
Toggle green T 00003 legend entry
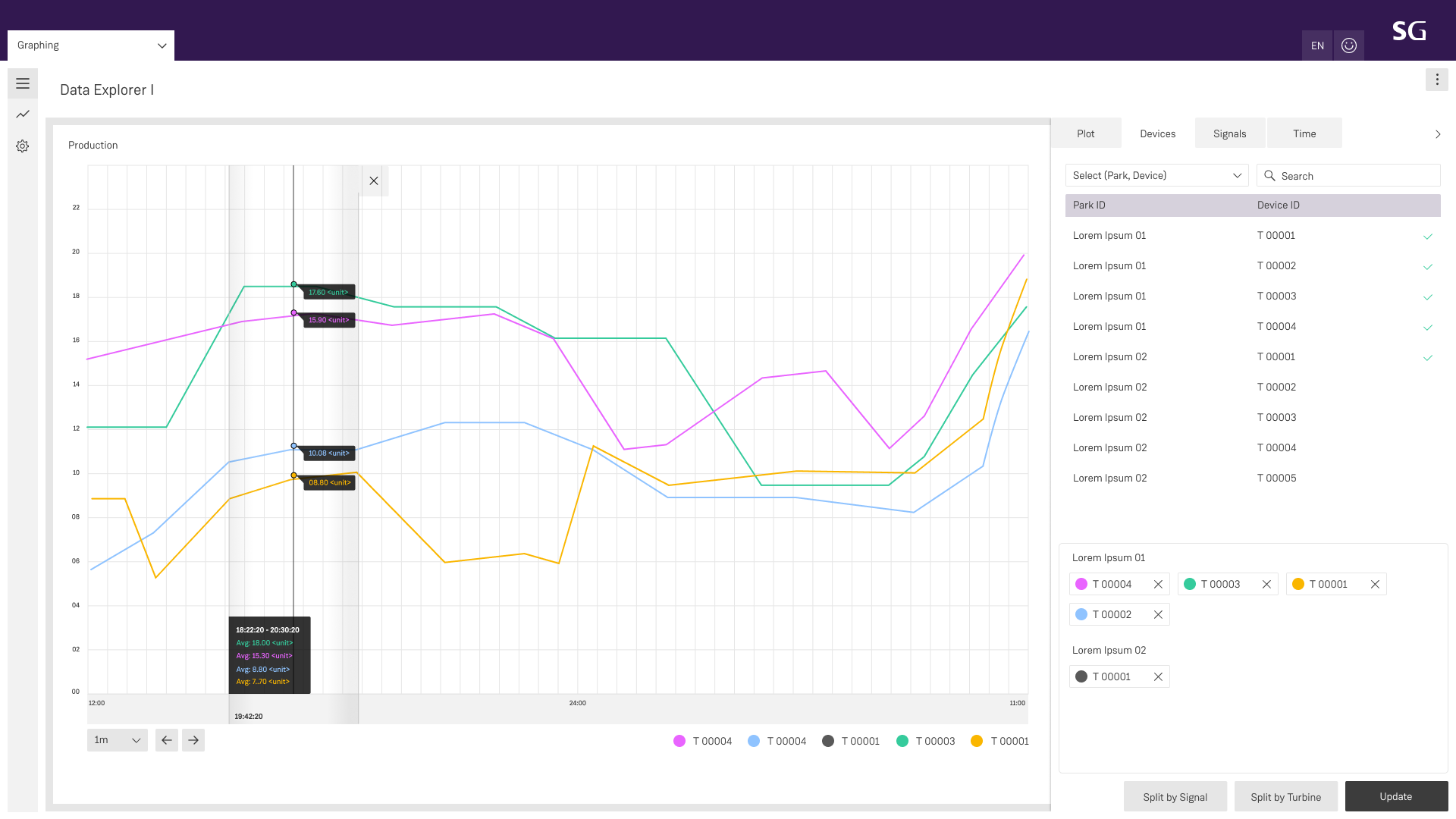point(925,741)
